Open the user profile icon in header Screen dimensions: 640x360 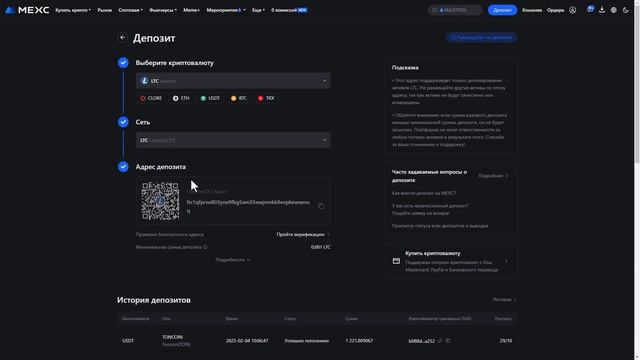(573, 10)
